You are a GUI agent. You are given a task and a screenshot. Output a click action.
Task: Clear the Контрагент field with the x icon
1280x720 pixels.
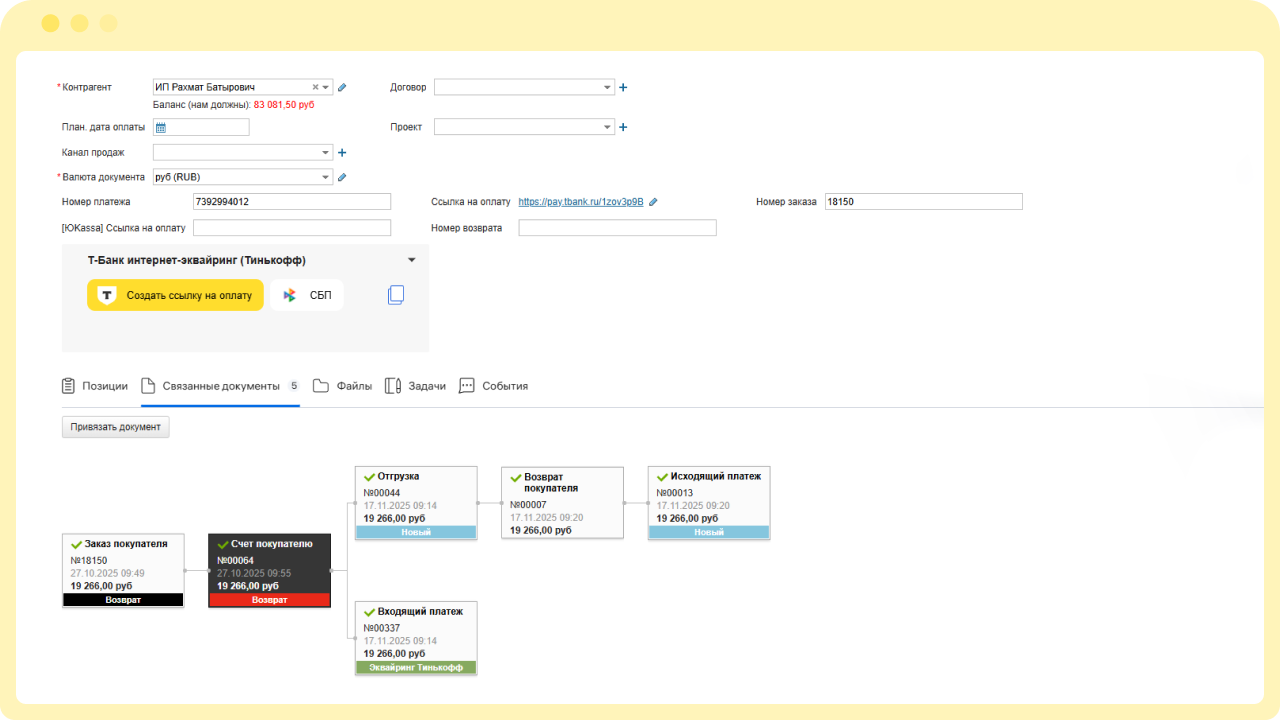point(315,87)
